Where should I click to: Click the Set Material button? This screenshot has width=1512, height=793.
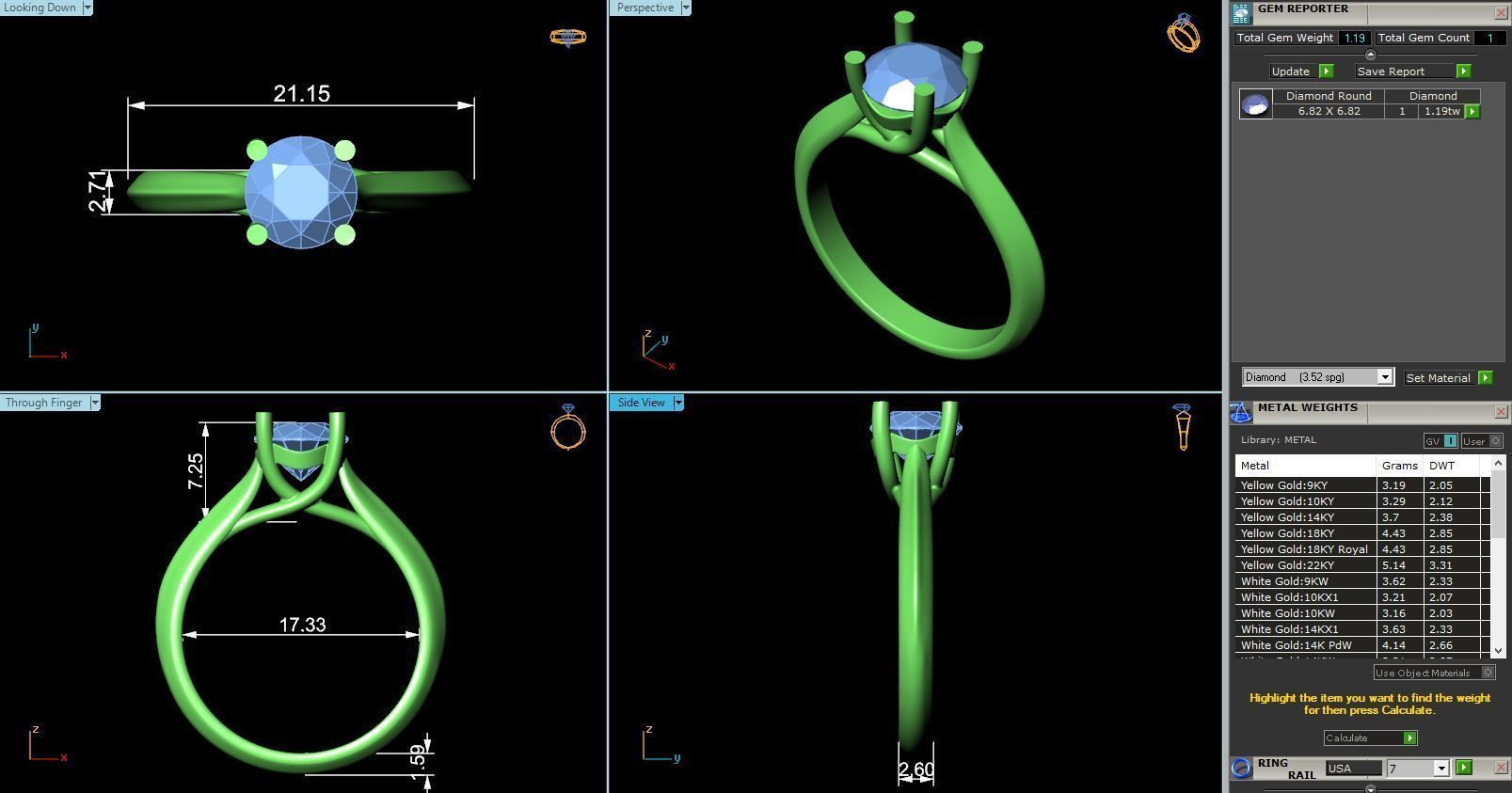pyautogui.click(x=1438, y=377)
